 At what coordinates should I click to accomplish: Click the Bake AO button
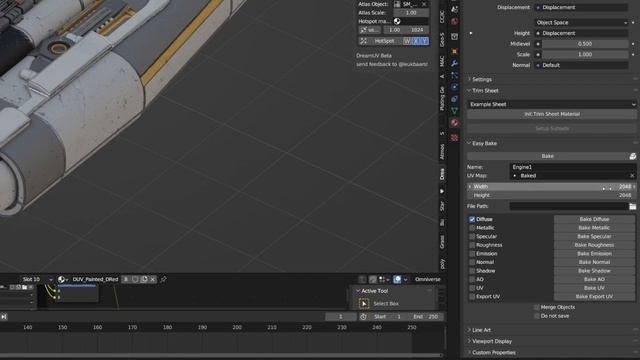tap(594, 280)
